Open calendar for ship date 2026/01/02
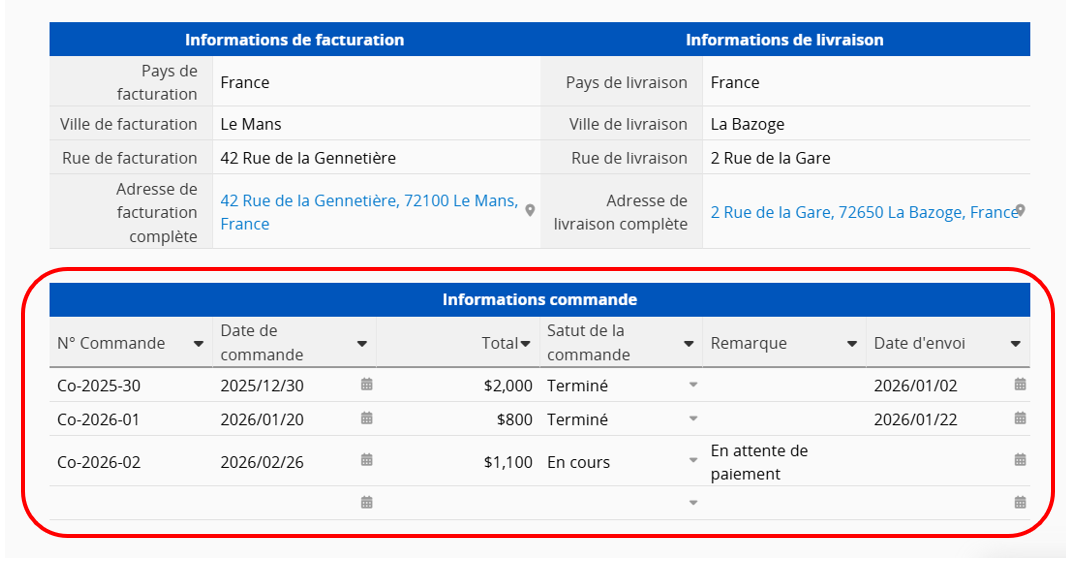Image resolution: width=1066 pixels, height=561 pixels. coord(1020,384)
